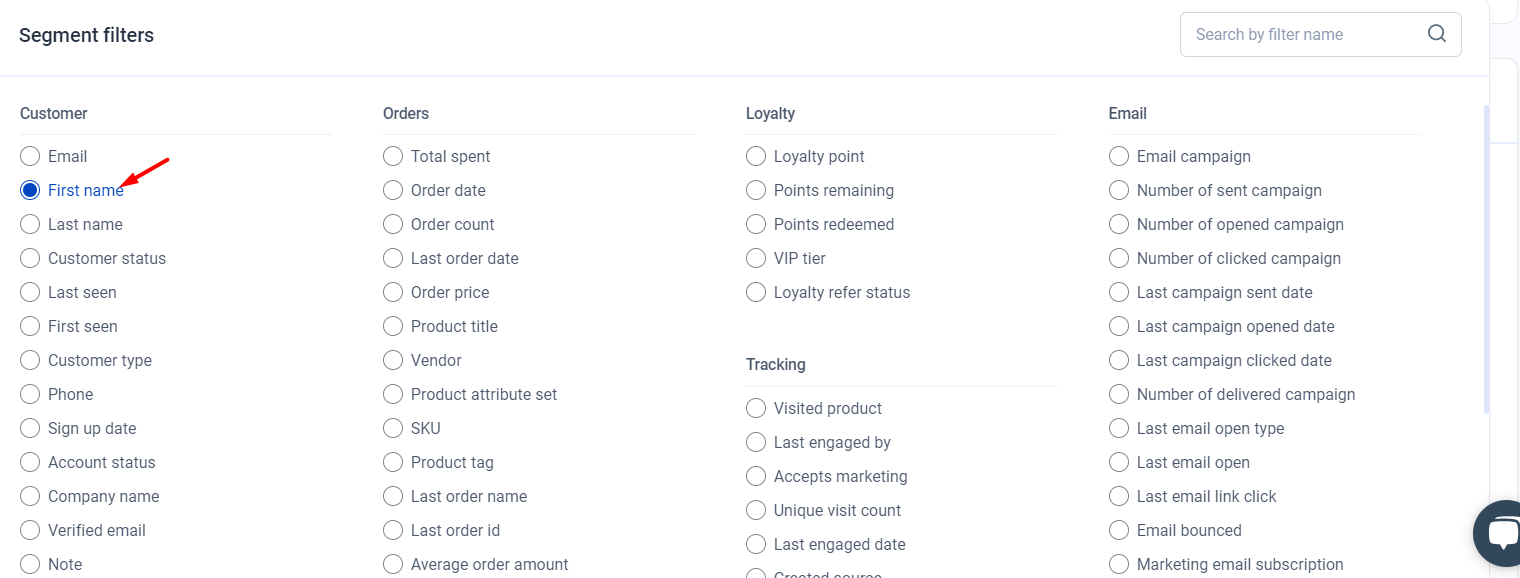Screen dimensions: 1520x578
Task: Select the SKU filter option
Action: click(393, 428)
